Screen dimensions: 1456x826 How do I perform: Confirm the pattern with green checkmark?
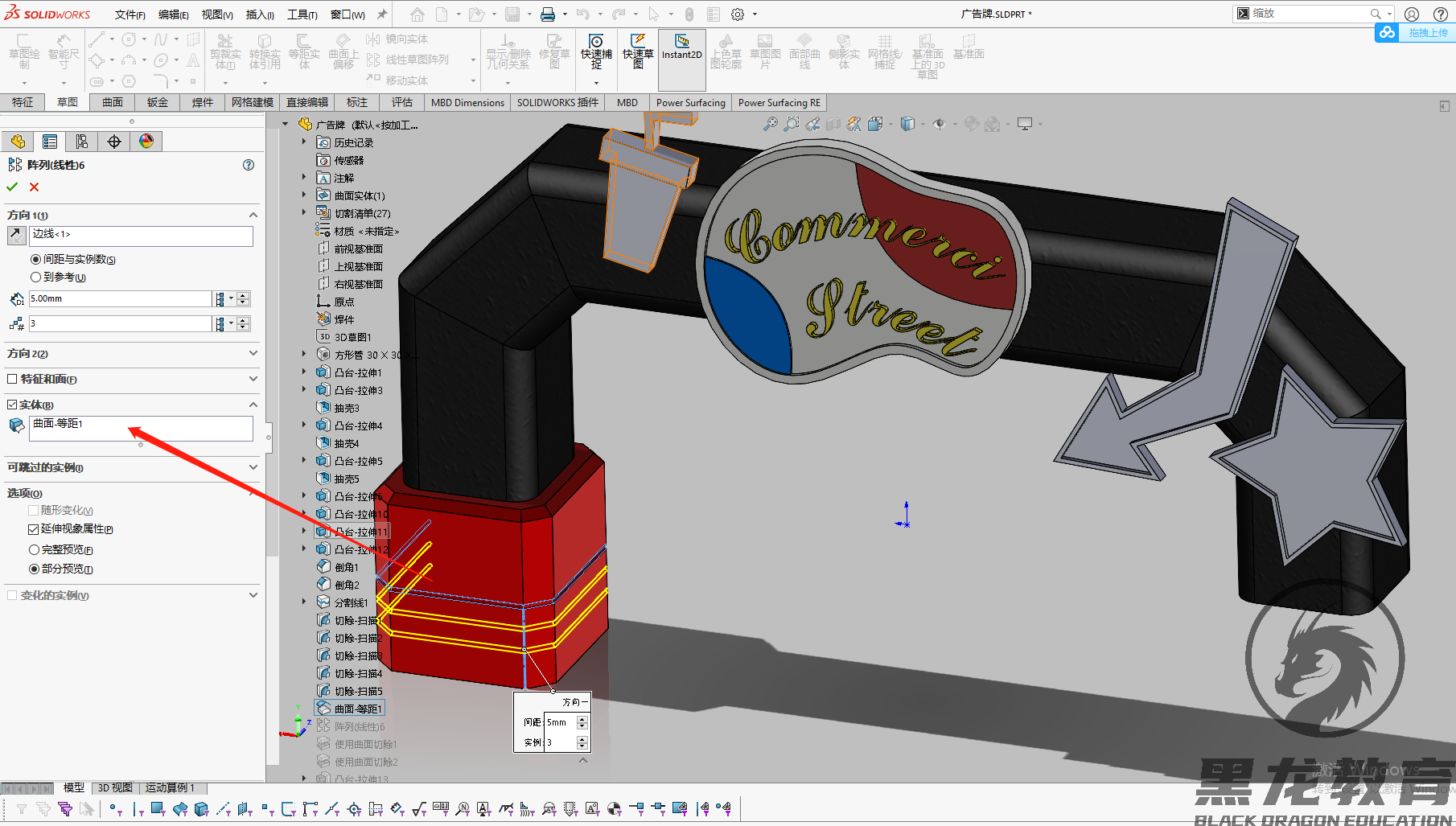pyautogui.click(x=11, y=186)
